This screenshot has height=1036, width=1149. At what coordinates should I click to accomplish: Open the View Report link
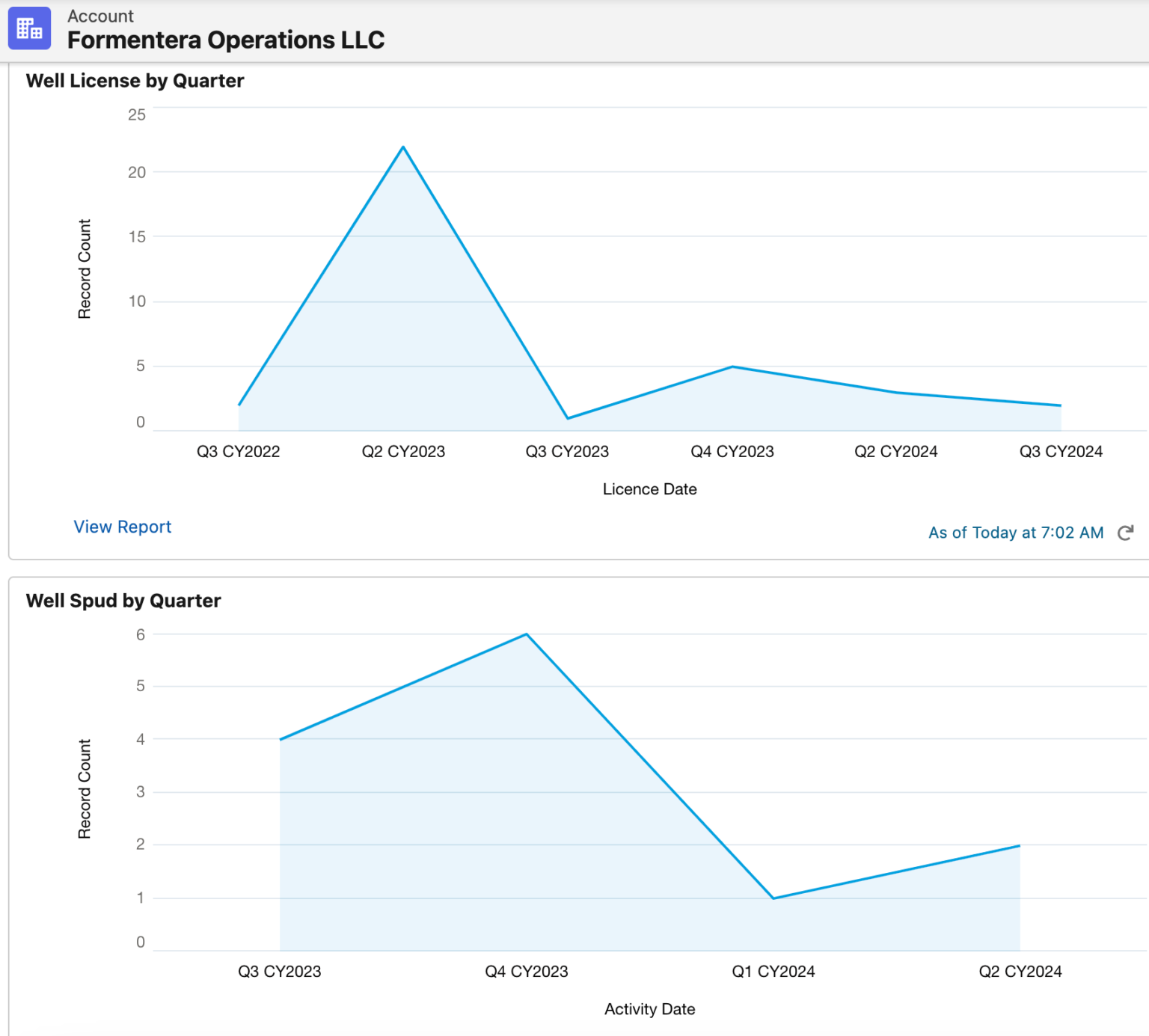[122, 527]
